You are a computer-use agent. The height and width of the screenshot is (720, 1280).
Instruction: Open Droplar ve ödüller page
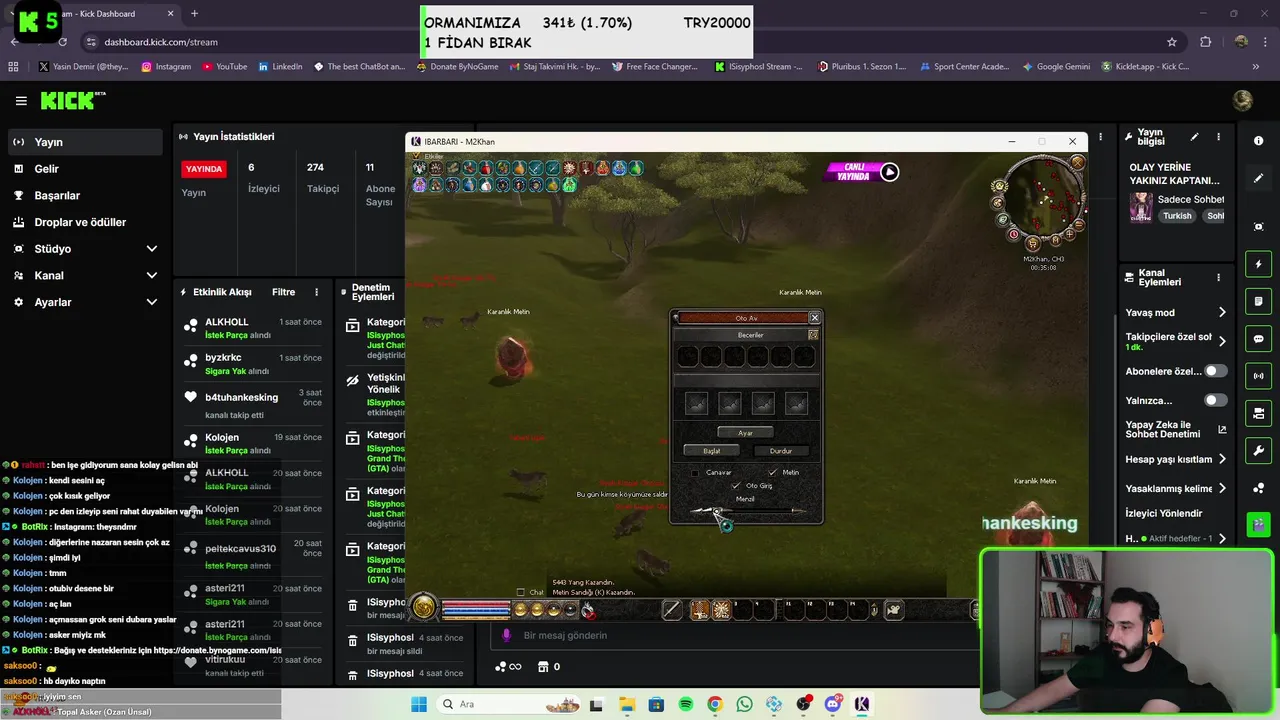(85, 222)
